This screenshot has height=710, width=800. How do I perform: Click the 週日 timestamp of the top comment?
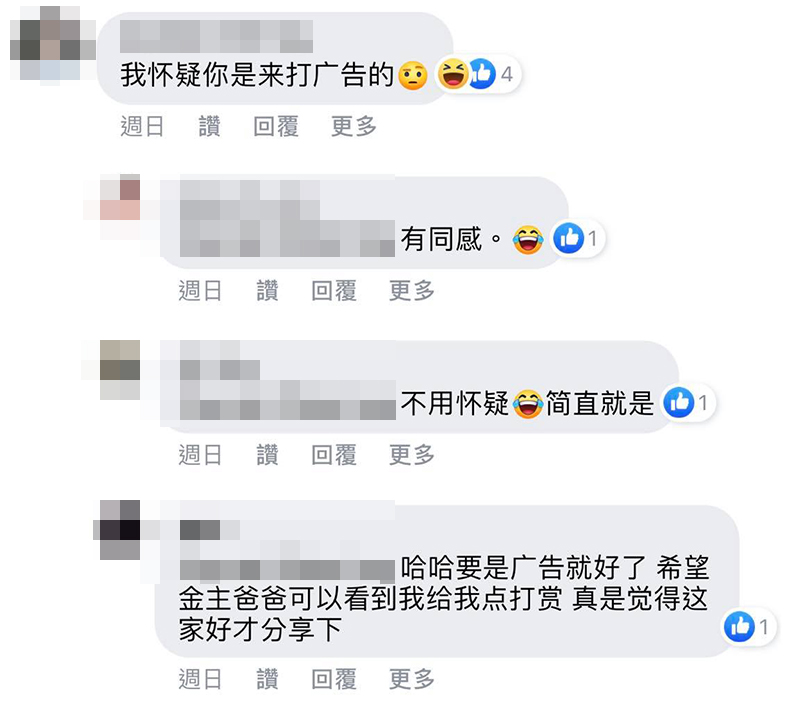[x=142, y=126]
